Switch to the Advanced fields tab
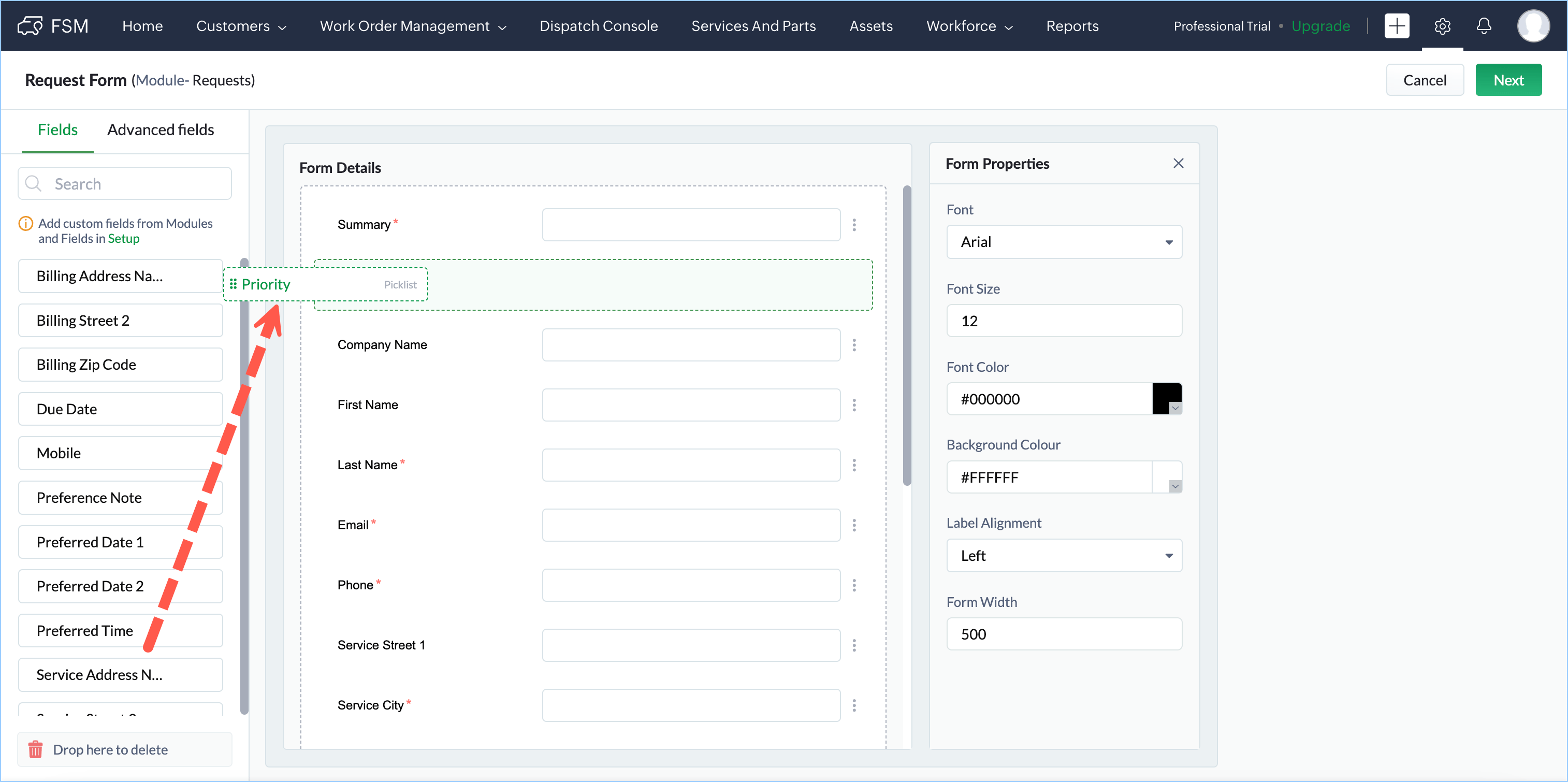 [161, 129]
